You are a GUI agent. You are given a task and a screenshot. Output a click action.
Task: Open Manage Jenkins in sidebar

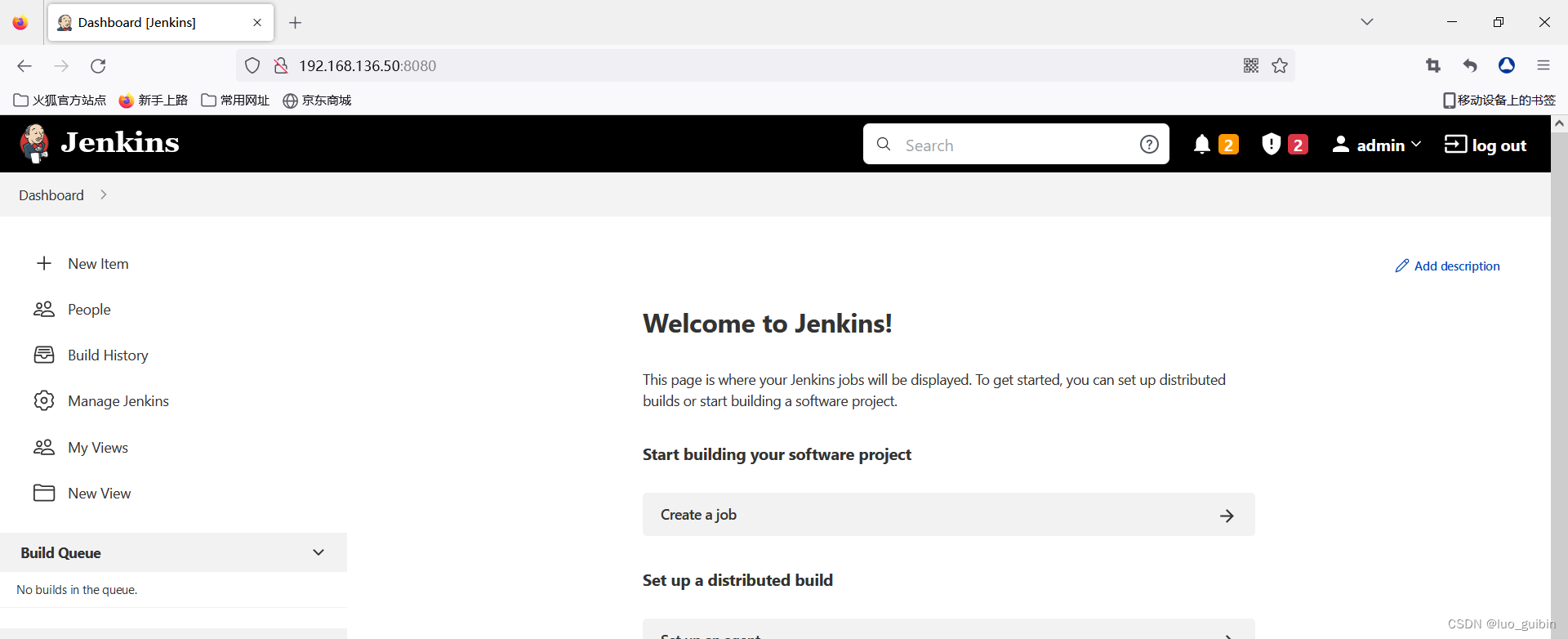118,401
